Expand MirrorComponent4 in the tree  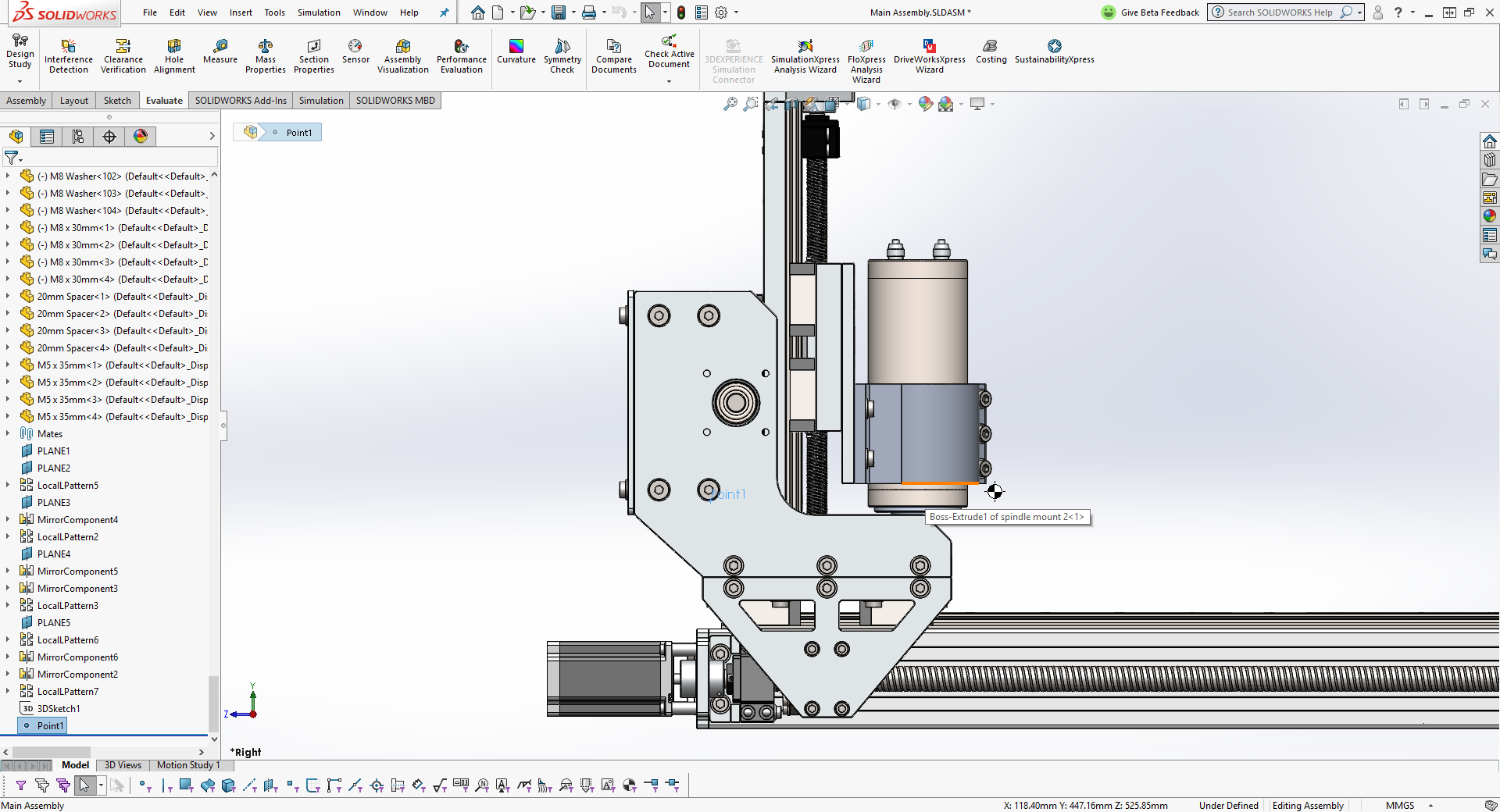[8, 519]
